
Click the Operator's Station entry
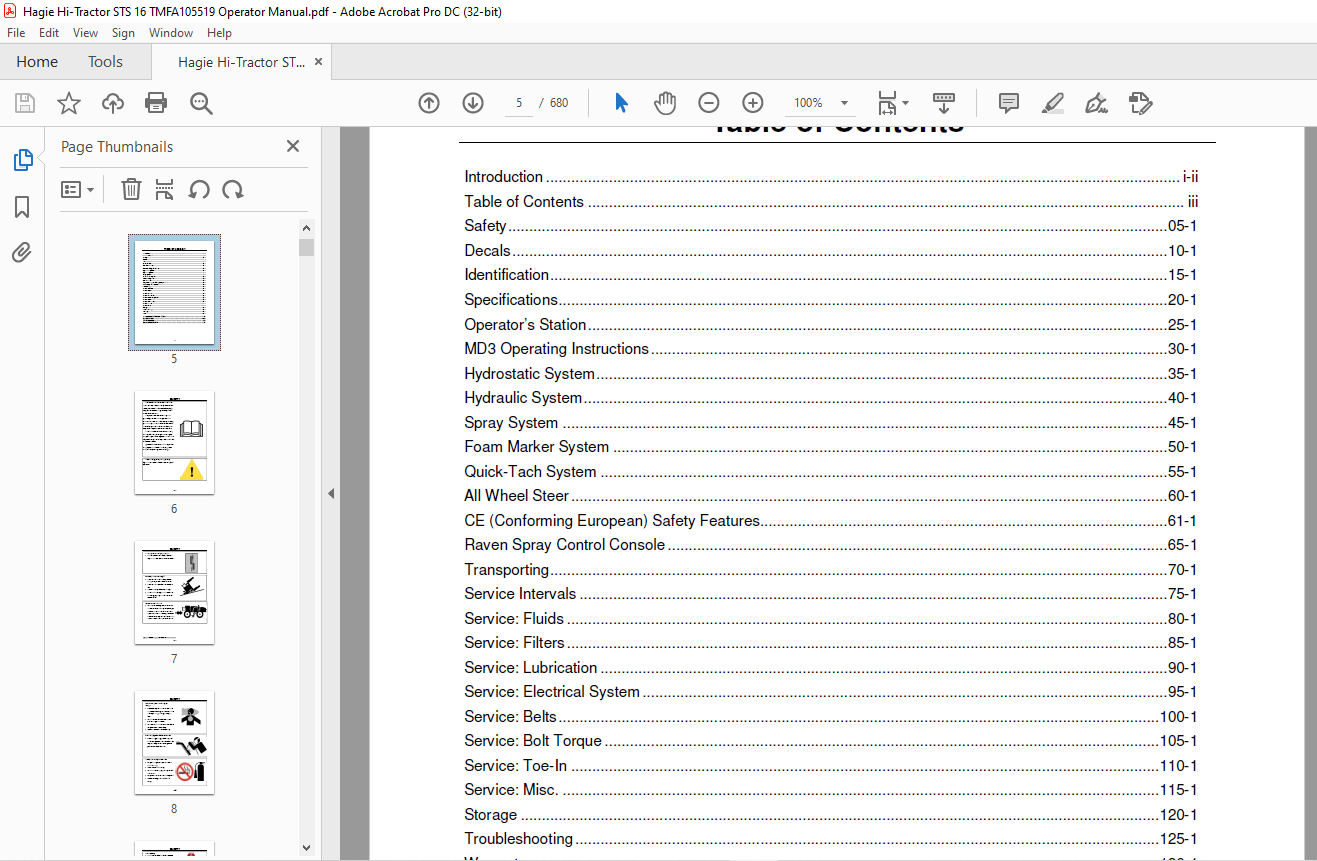(830, 324)
